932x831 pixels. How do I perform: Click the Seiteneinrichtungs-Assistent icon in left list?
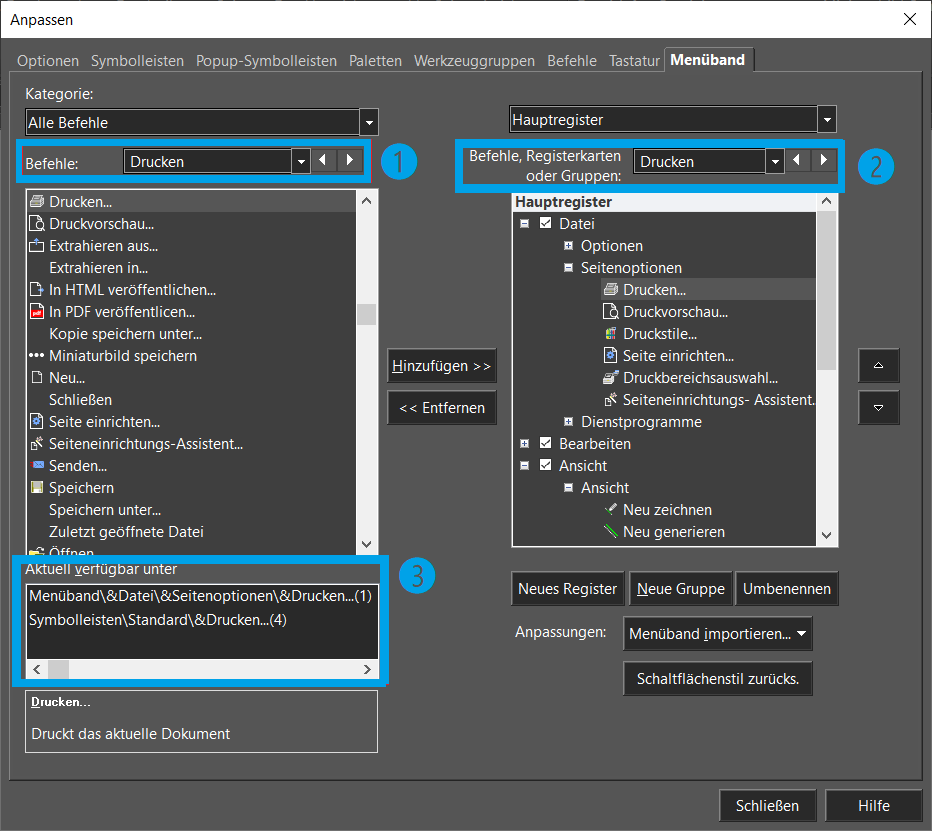click(x=37, y=443)
